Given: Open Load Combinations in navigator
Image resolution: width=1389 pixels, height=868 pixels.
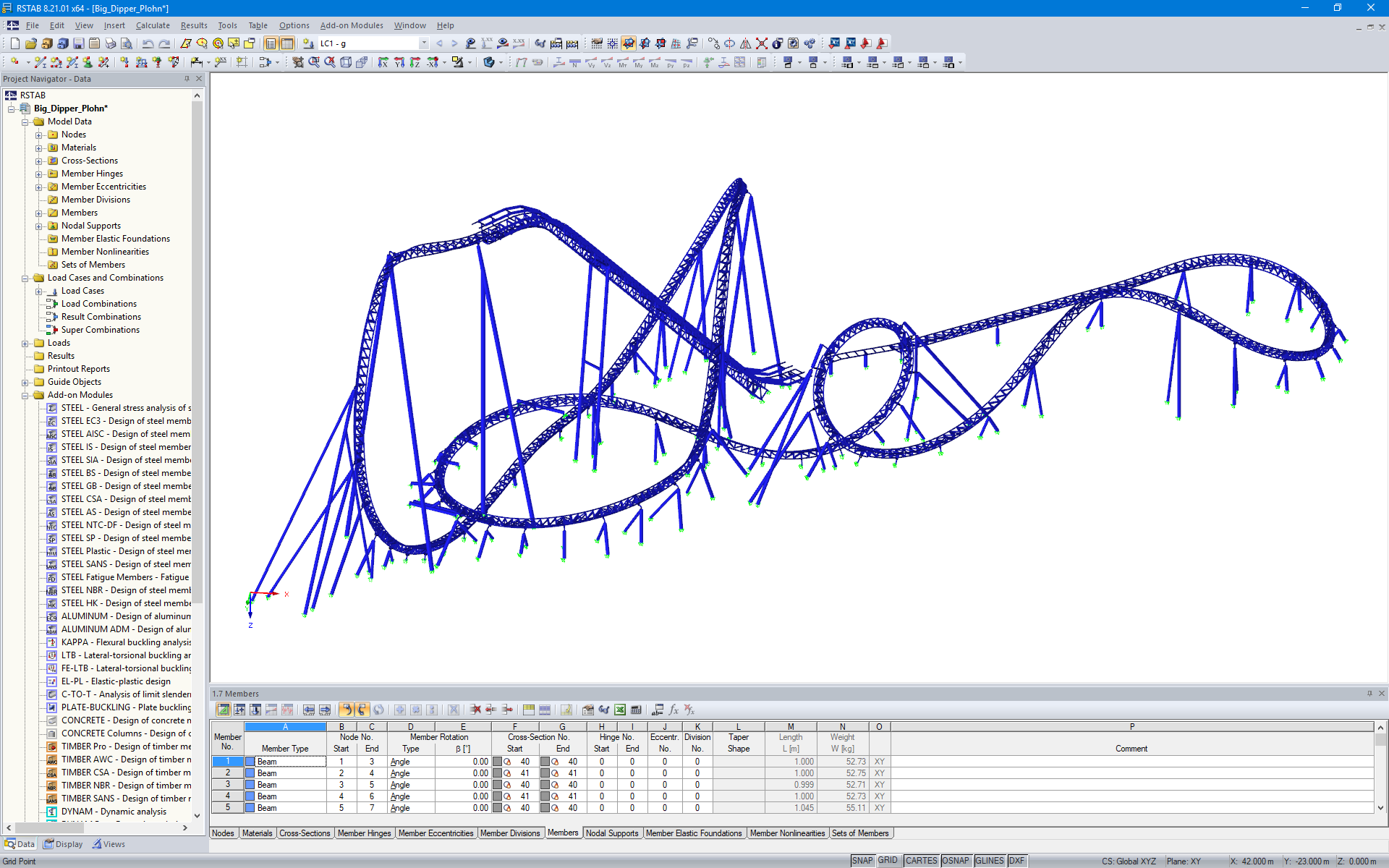Looking at the screenshot, I should click(x=98, y=304).
